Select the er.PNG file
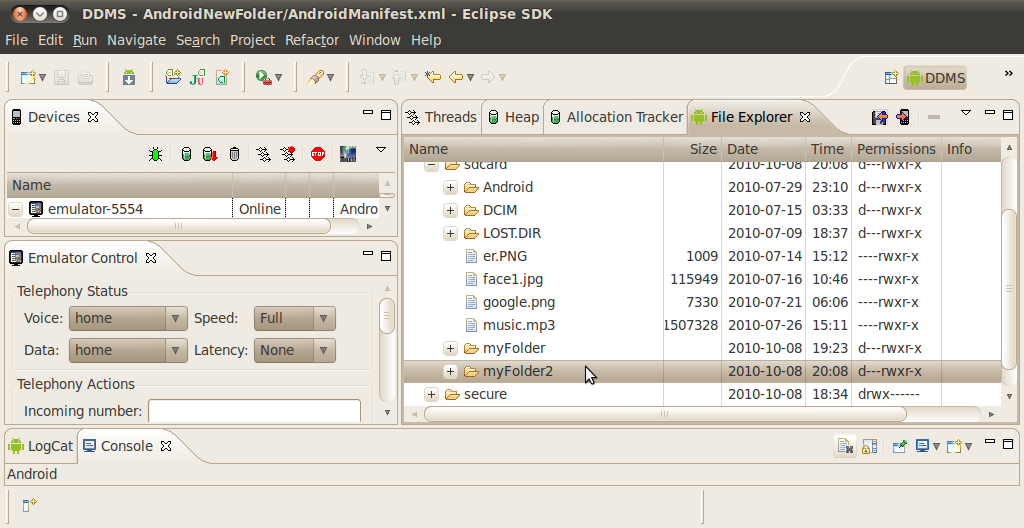The width and height of the screenshot is (1024, 528). click(505, 257)
